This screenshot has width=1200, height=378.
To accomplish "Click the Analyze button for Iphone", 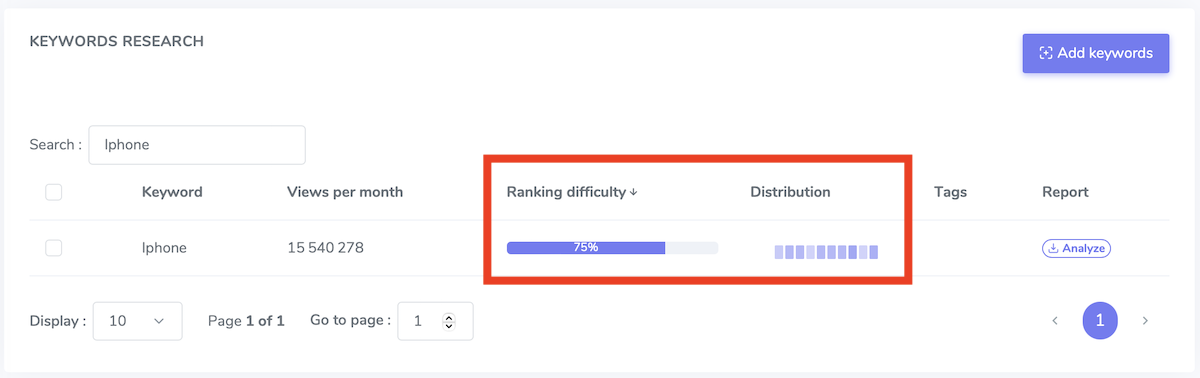I will (1076, 248).
